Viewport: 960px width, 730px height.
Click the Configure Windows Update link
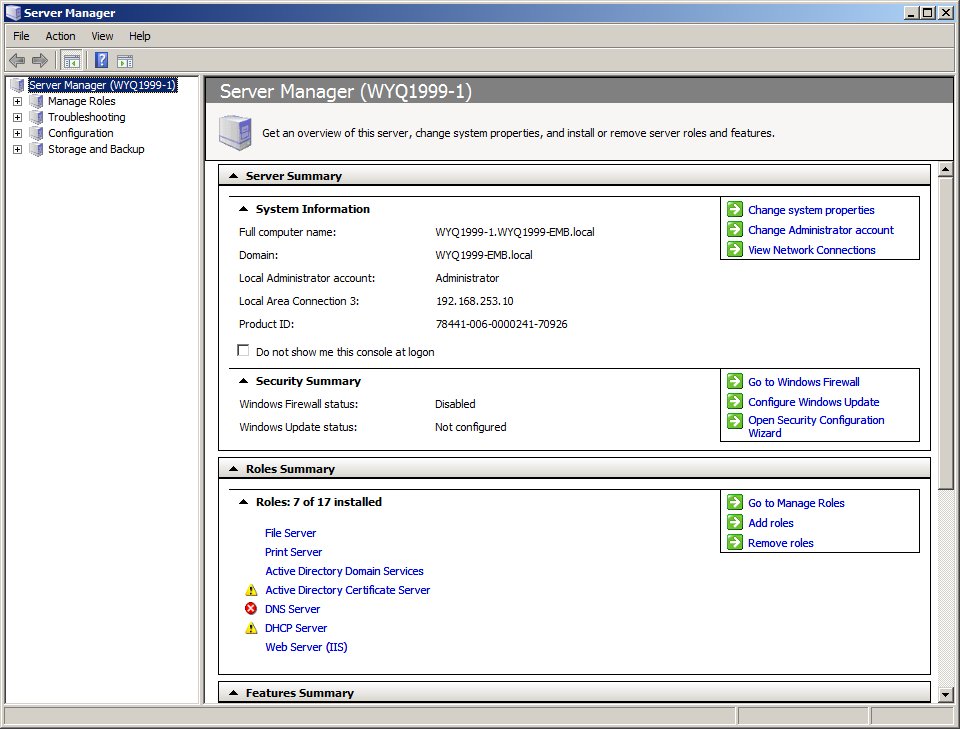pos(813,402)
